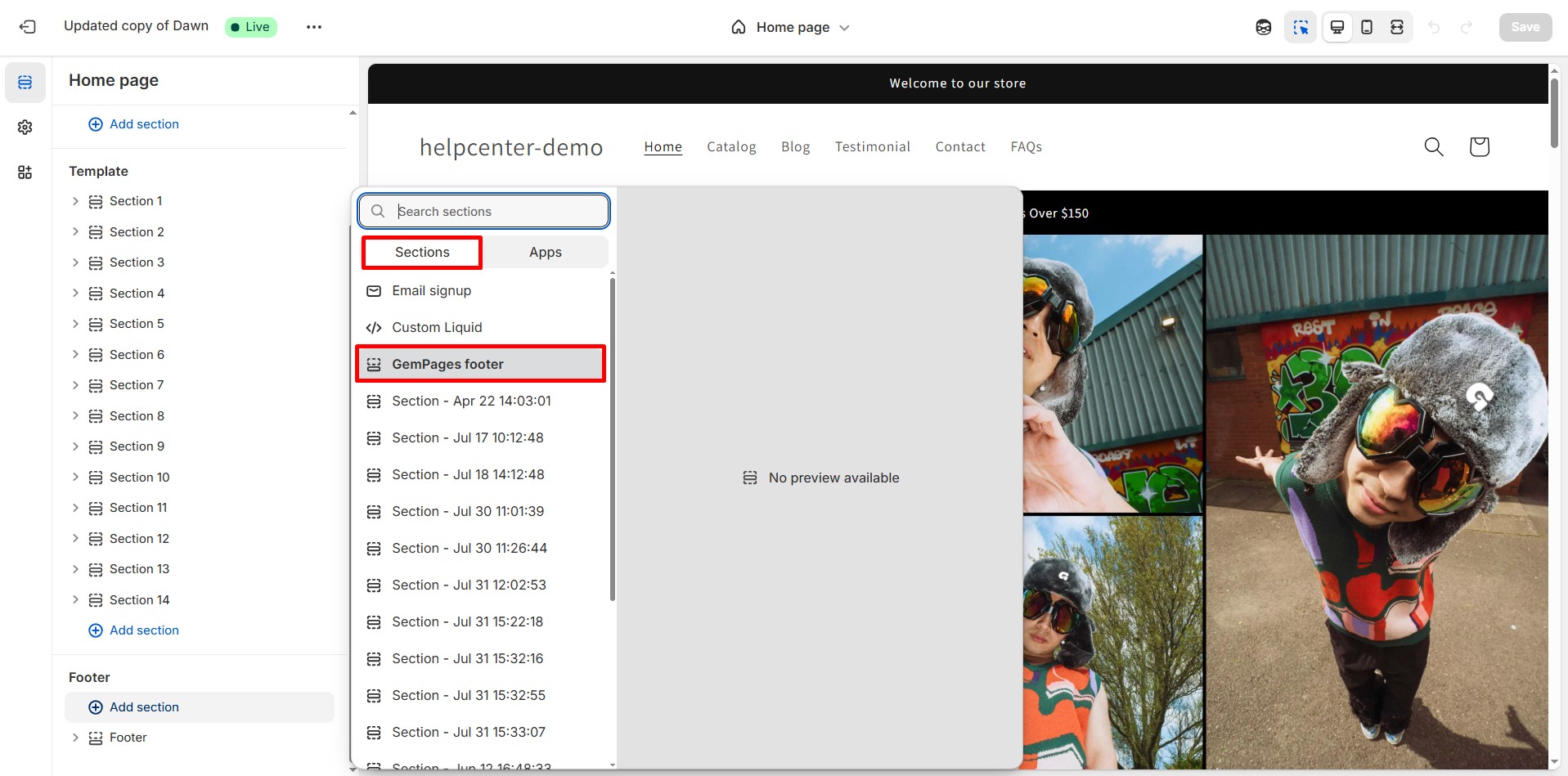The width and height of the screenshot is (1568, 776).
Task: Select the Sections sidebar icon
Action: pyautogui.click(x=25, y=82)
